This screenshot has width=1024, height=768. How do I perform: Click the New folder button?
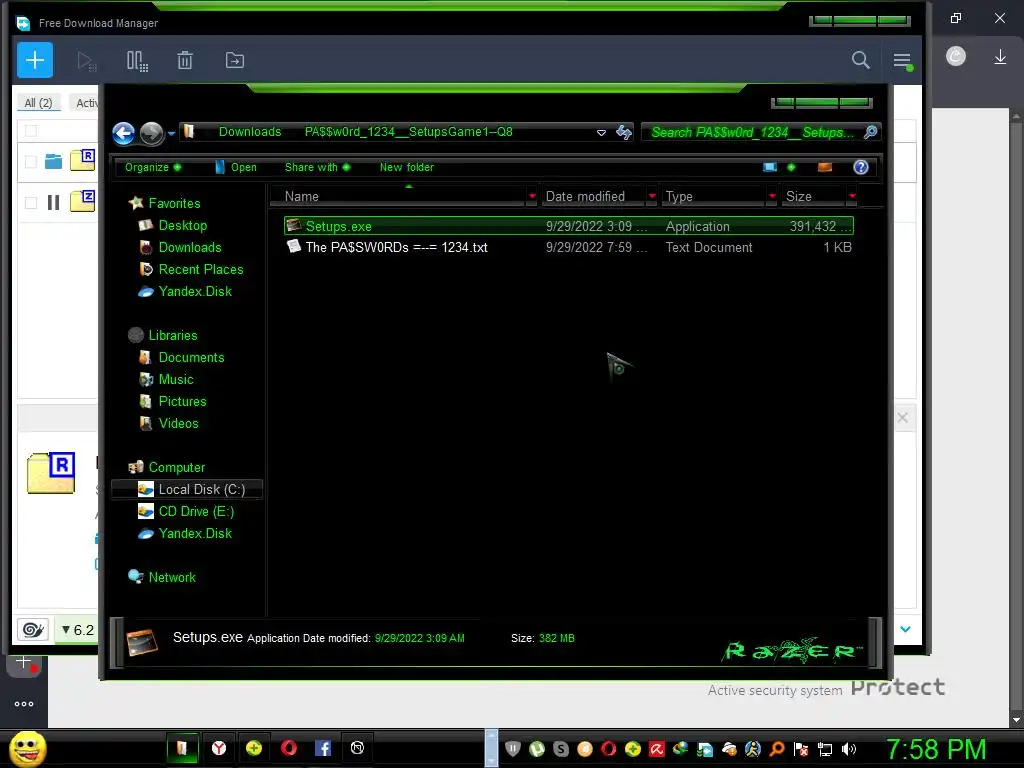[407, 167]
